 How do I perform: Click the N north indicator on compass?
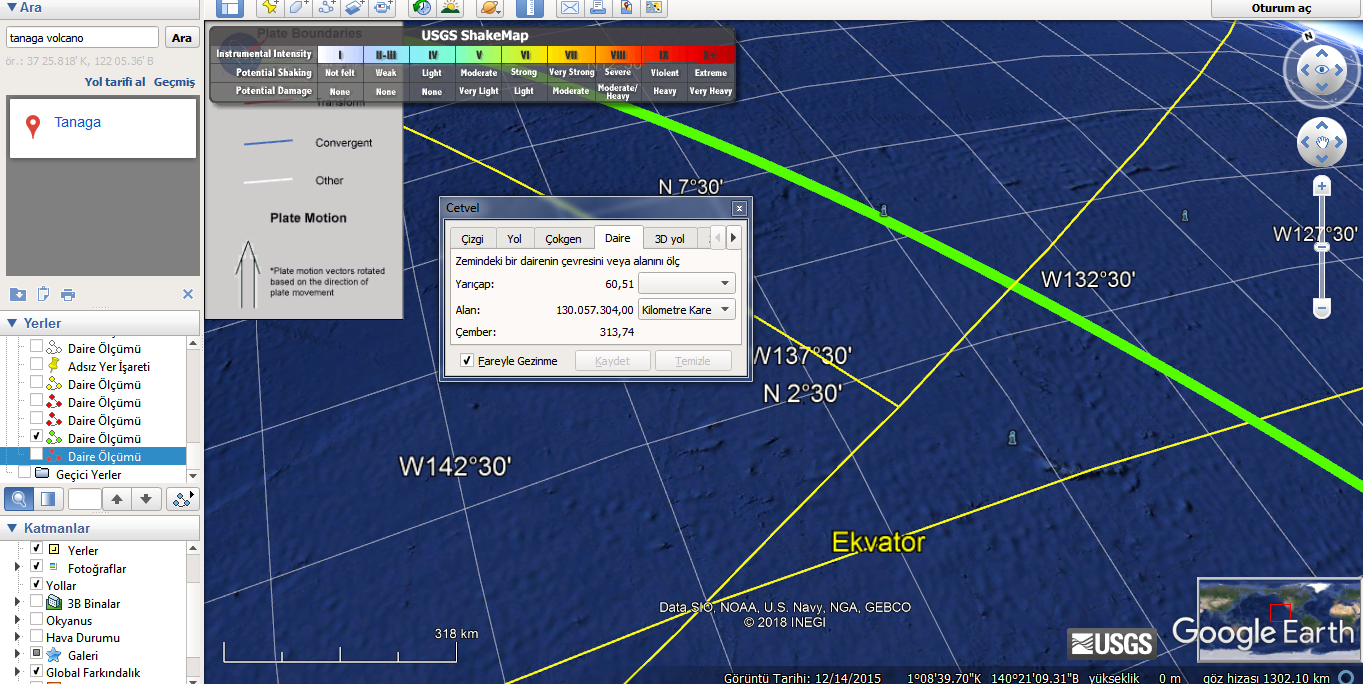coord(1308,35)
